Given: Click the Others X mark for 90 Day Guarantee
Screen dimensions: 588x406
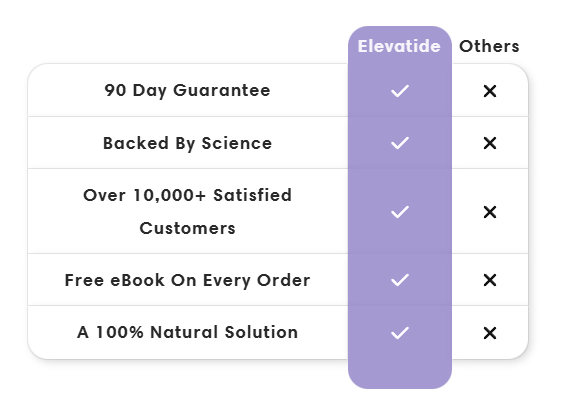Looking at the screenshot, I should pyautogui.click(x=490, y=91).
